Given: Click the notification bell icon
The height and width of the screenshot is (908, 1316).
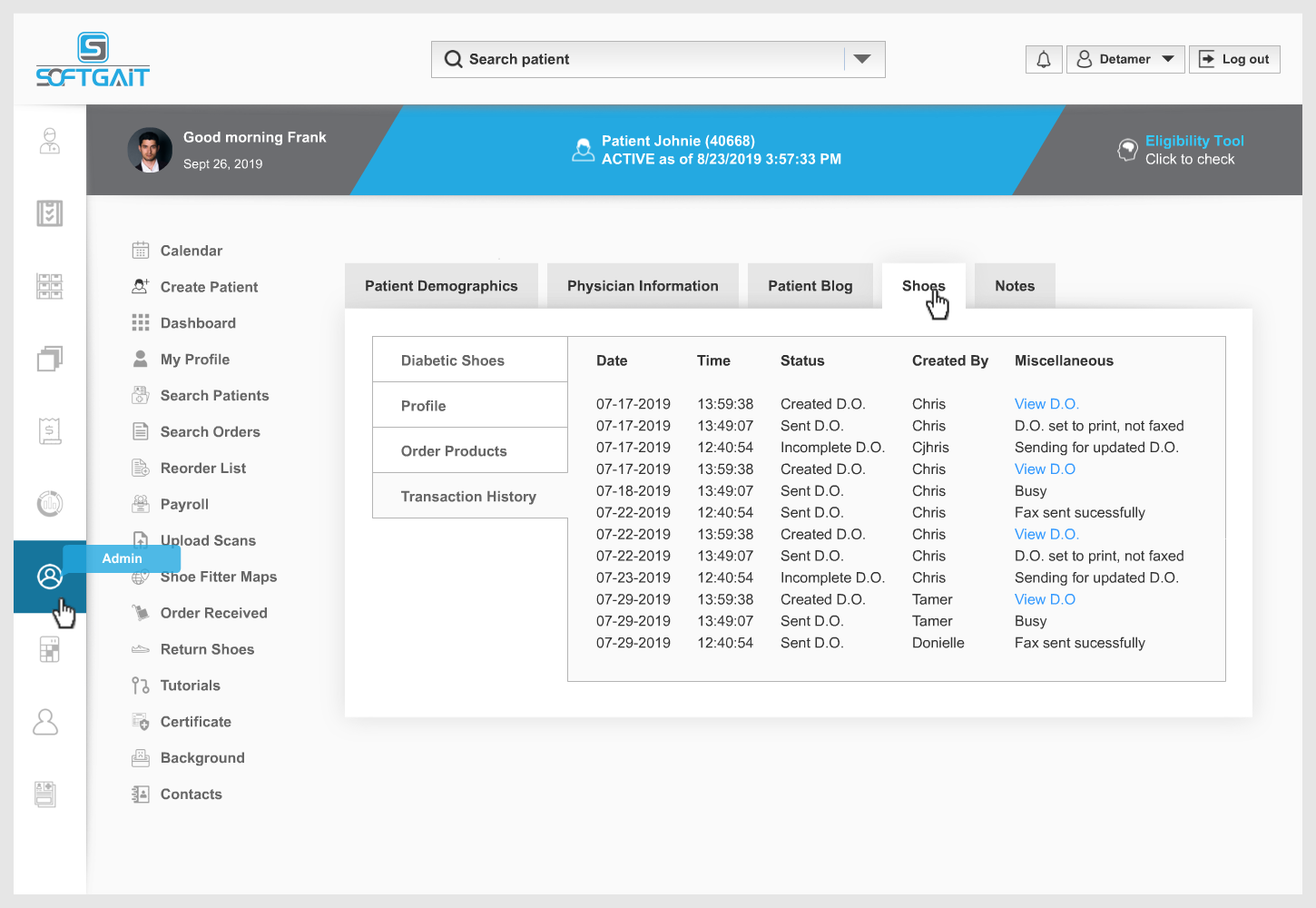Looking at the screenshot, I should pos(1044,60).
